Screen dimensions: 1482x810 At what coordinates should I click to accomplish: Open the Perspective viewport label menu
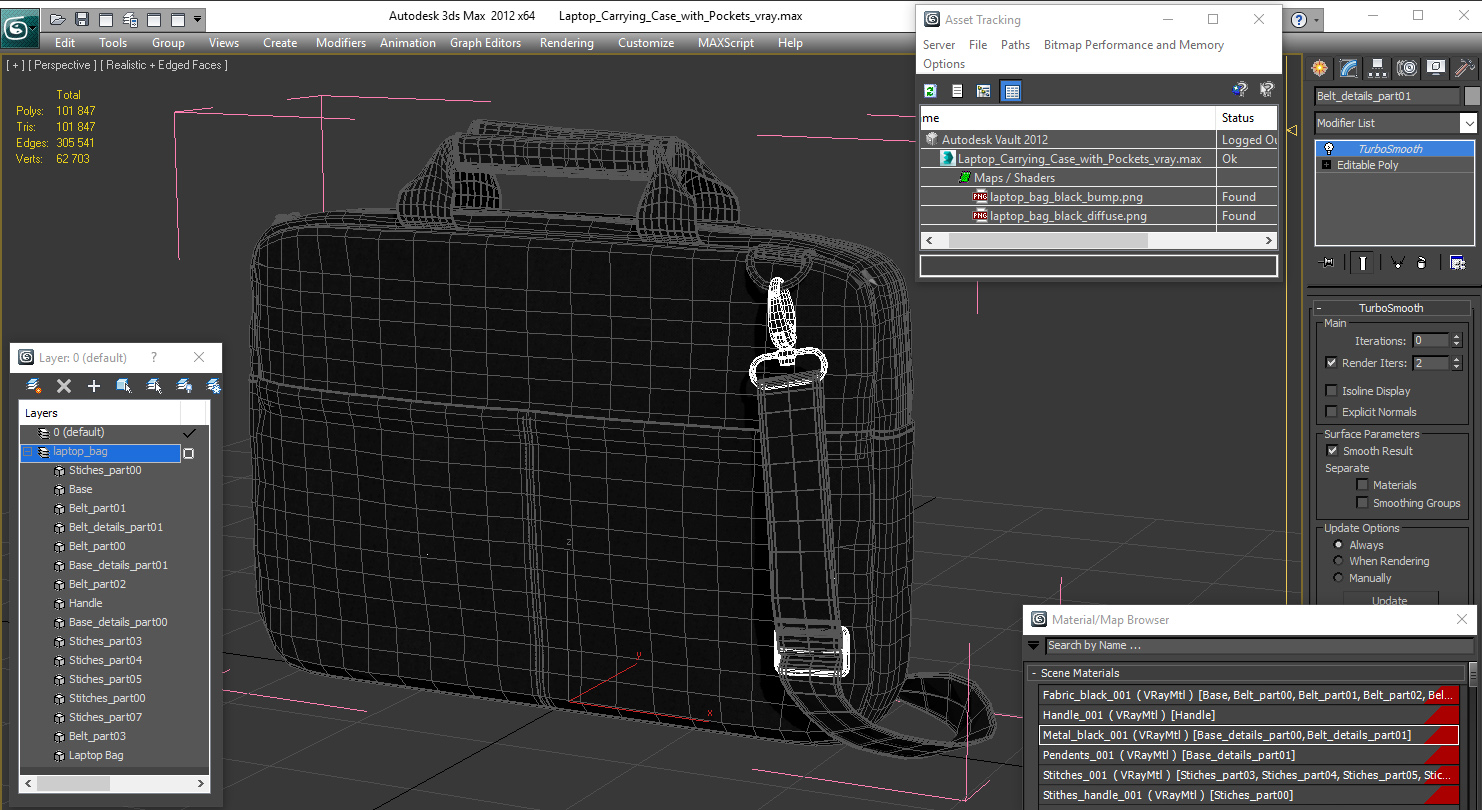click(x=63, y=65)
